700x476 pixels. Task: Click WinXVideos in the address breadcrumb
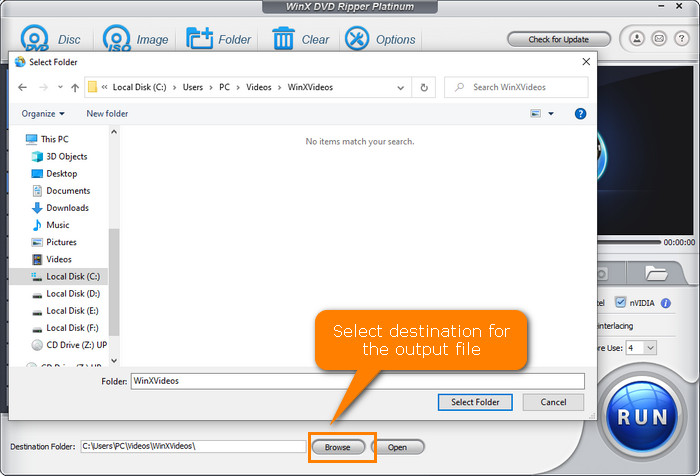point(310,87)
